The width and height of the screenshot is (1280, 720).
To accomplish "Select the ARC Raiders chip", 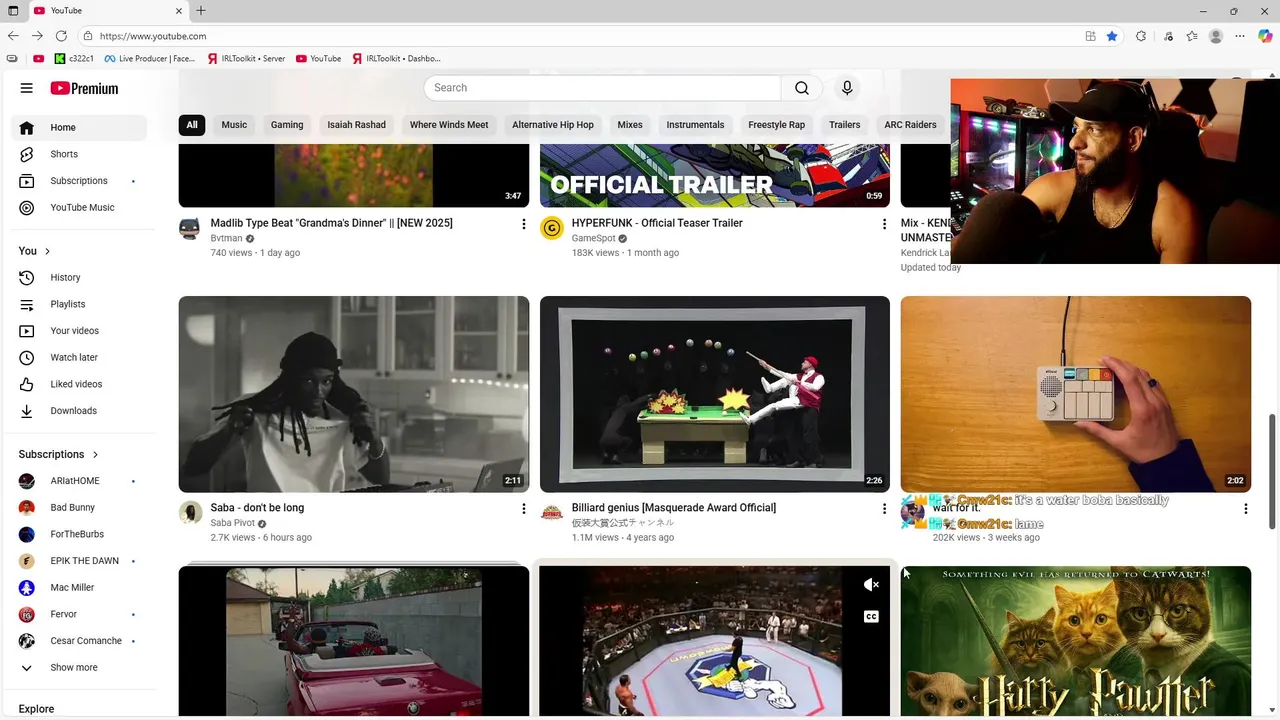I will coord(910,125).
